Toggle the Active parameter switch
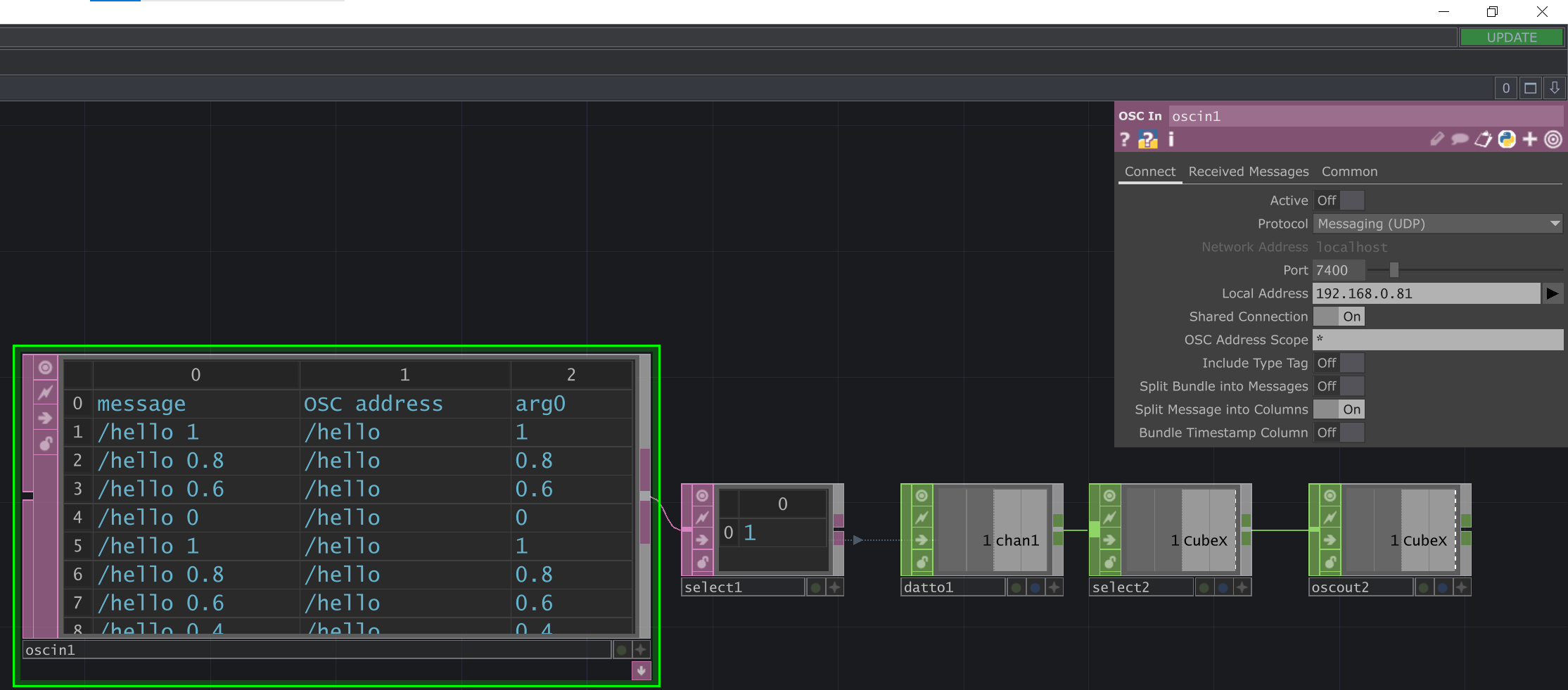The image size is (1568, 690). [x=1339, y=200]
